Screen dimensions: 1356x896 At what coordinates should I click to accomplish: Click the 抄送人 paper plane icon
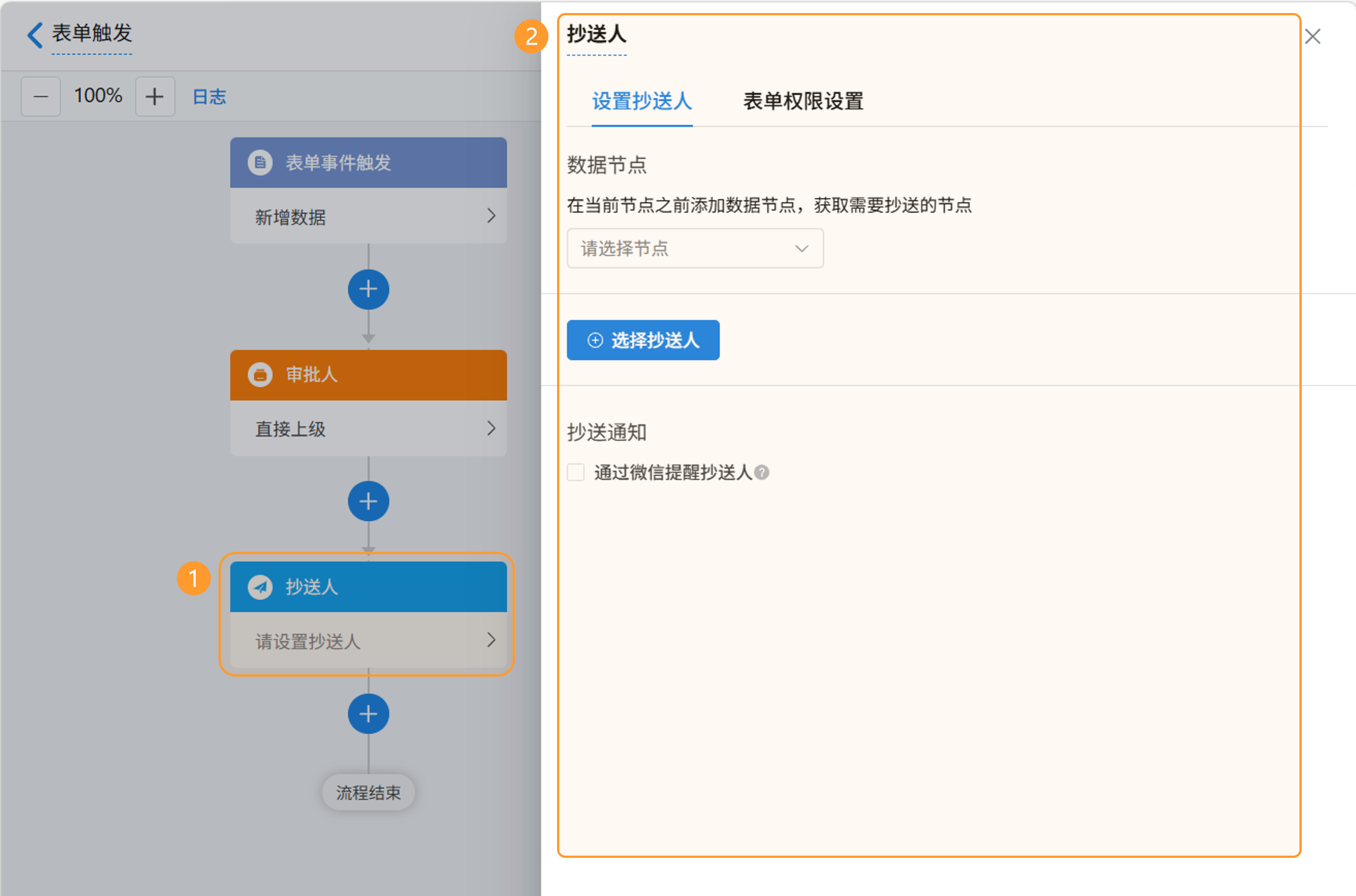(x=260, y=587)
